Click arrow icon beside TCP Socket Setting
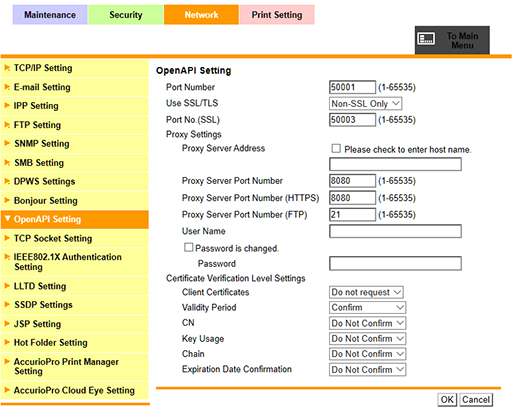Screen dimensions: 517x410 pyautogui.click(x=7, y=238)
